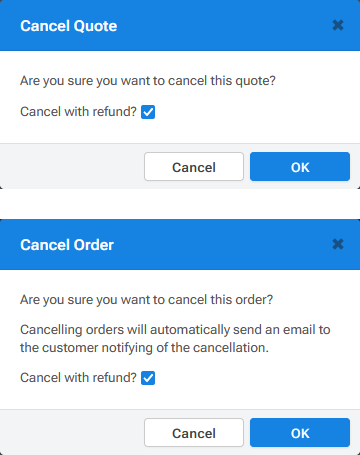Click the 'Cancel Order' dialog title text
360x455 pixels.
pos(67,245)
